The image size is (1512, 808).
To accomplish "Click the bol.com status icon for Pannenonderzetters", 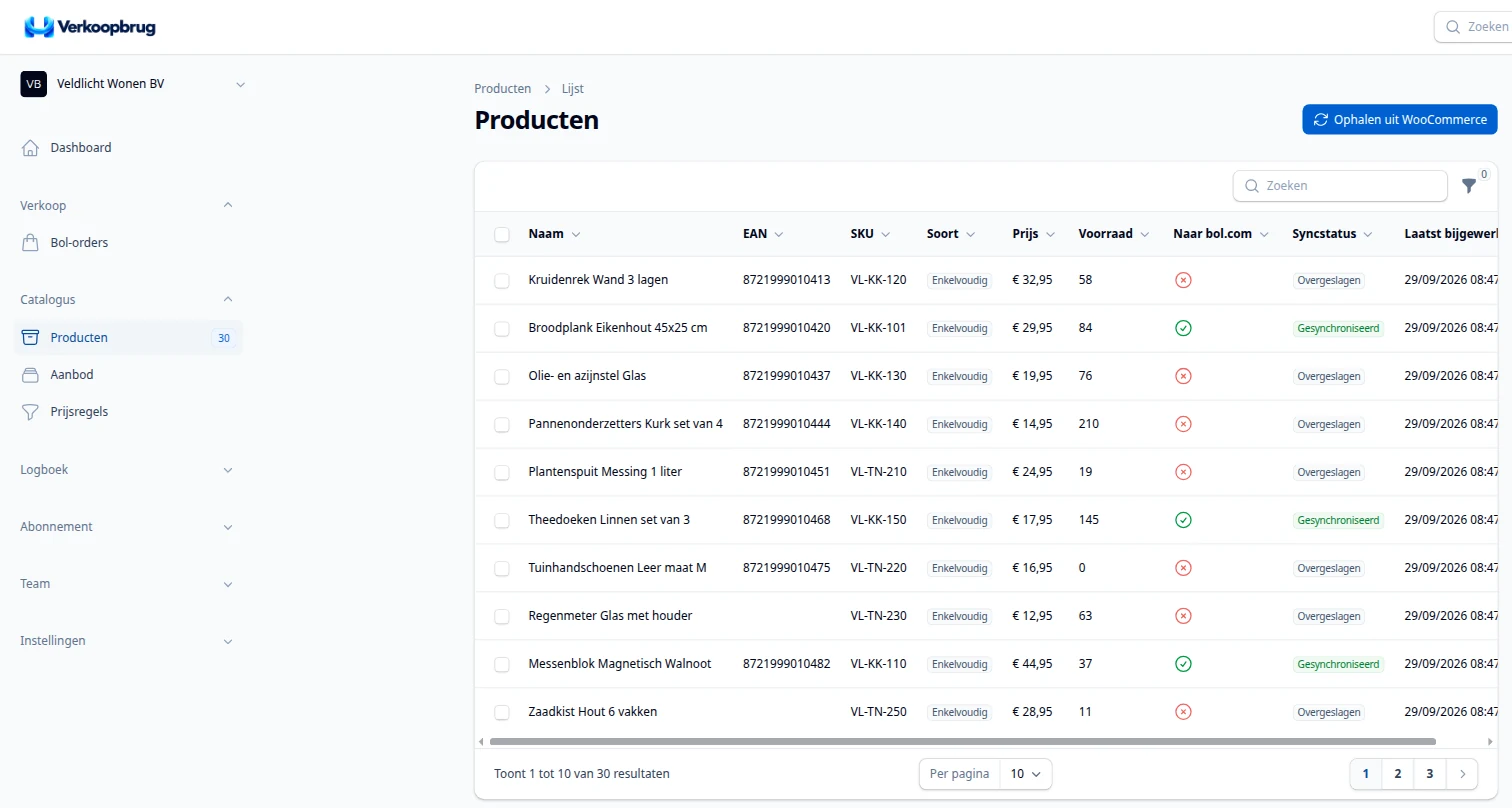I will point(1183,424).
